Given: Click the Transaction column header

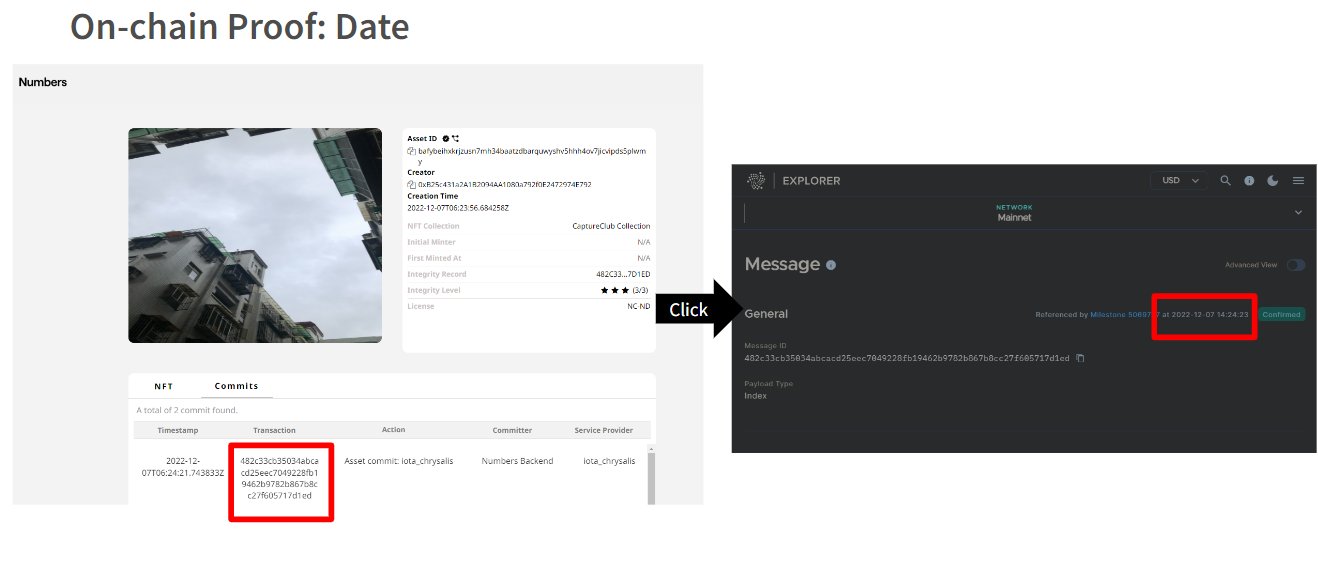Looking at the screenshot, I should [274, 430].
